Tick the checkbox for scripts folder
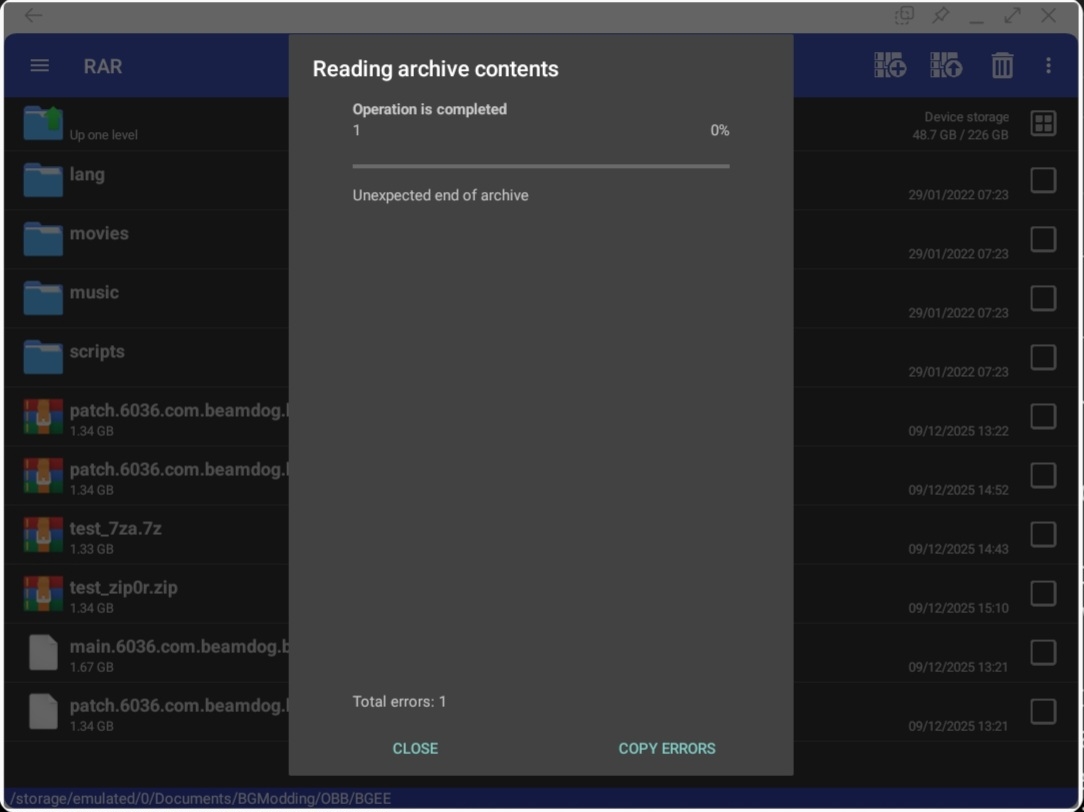Viewport: 1084px width, 812px height. (x=1043, y=358)
